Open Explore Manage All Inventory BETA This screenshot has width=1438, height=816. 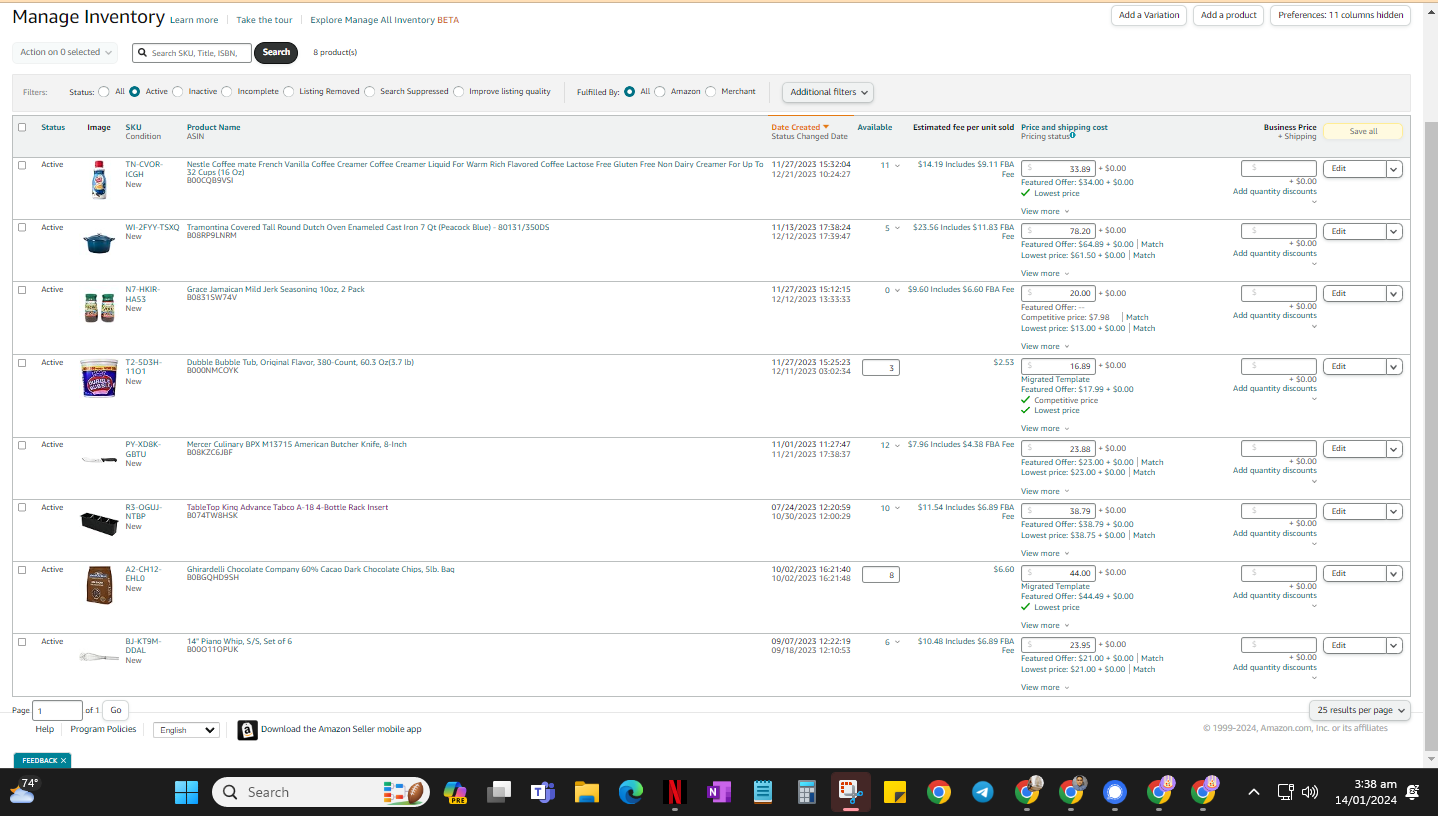[x=384, y=20]
